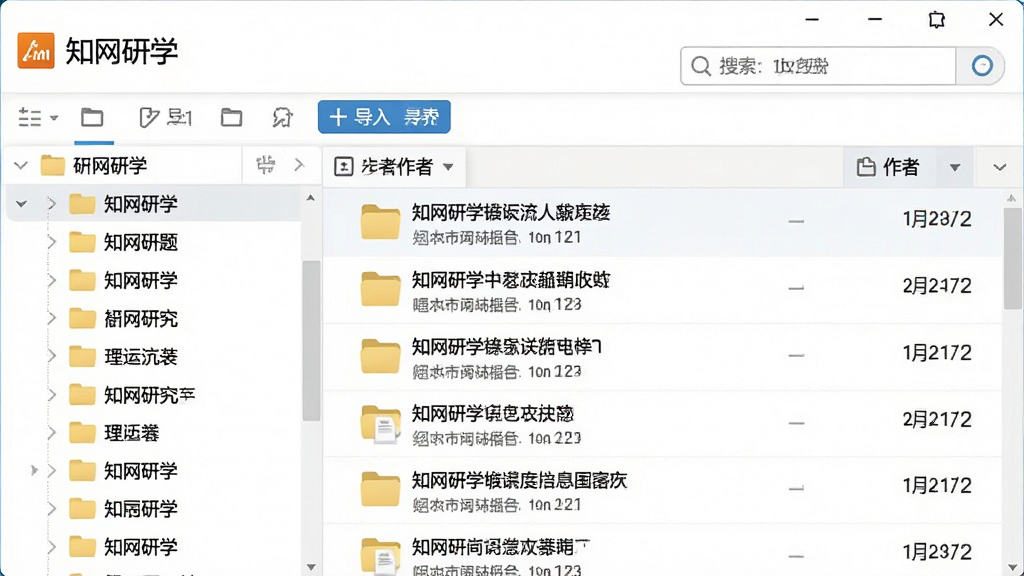
Task: Open the small arrow beside the list view icon
Action: 54,118
